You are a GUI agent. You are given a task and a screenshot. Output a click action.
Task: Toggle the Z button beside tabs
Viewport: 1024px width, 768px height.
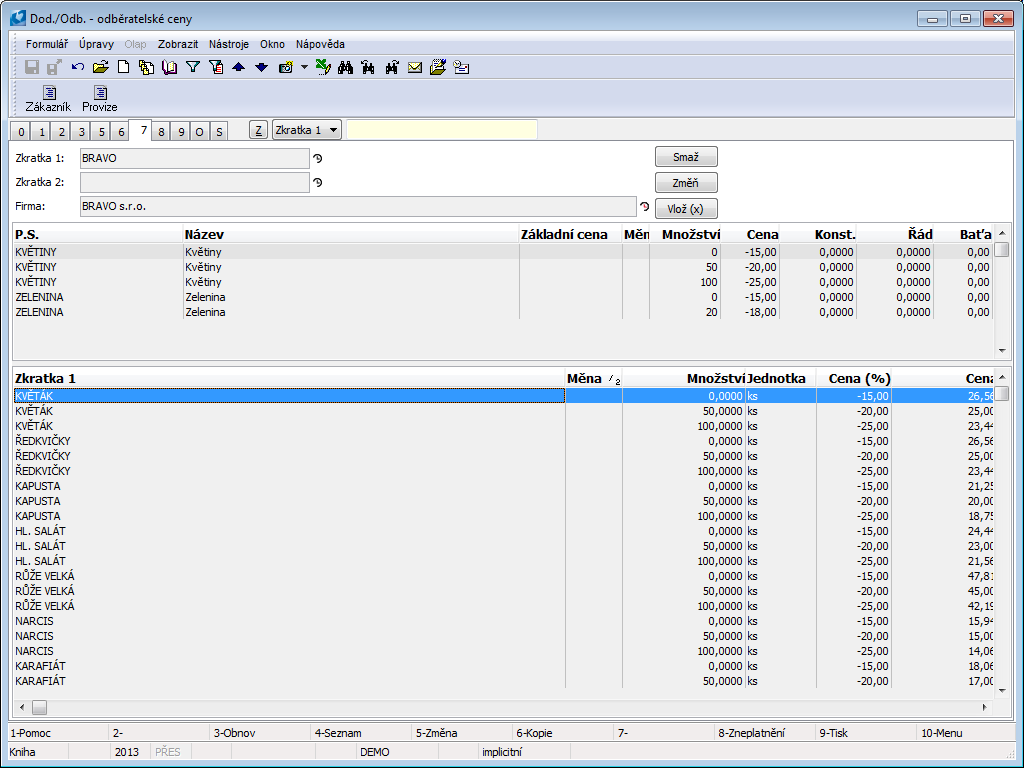coord(257,130)
